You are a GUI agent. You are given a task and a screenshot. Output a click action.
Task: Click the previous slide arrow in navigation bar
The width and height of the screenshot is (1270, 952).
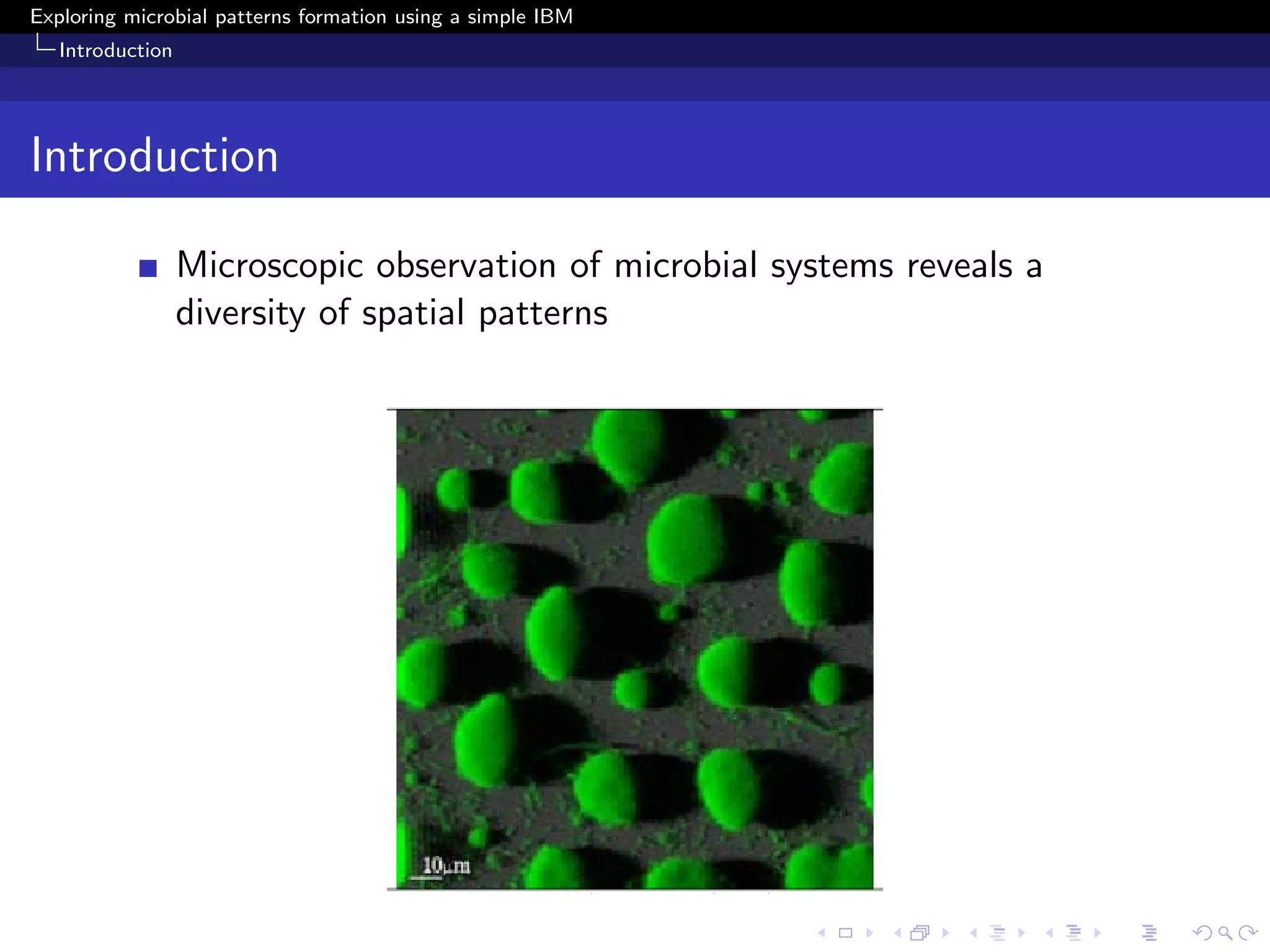(x=822, y=933)
